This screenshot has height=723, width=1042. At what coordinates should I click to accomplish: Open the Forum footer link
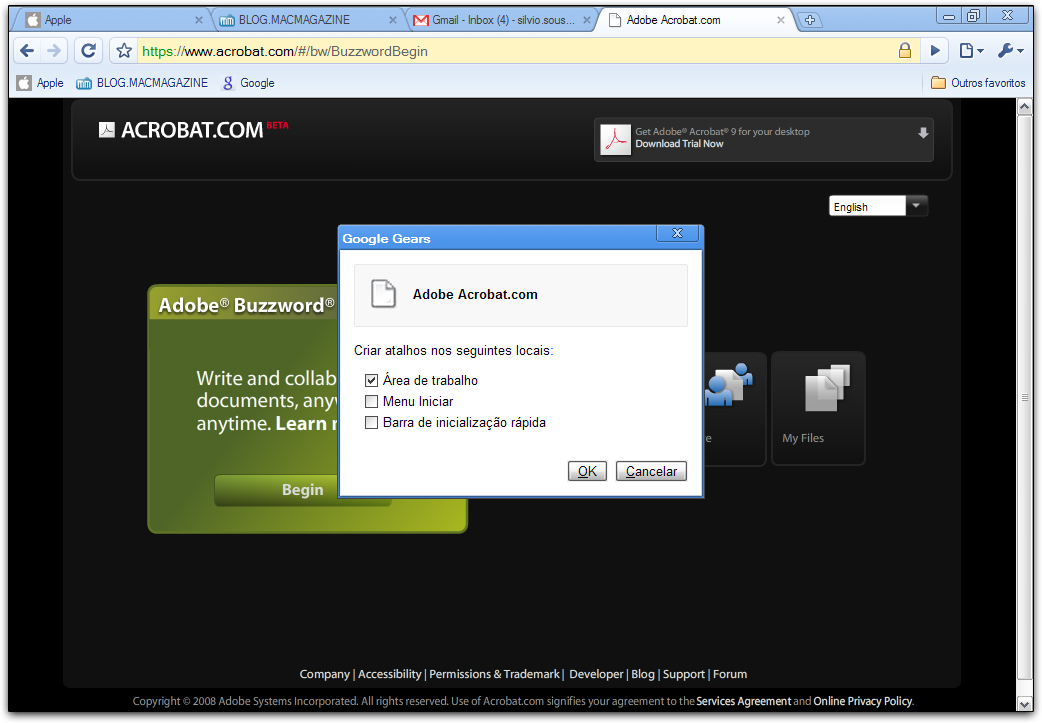[x=730, y=674]
